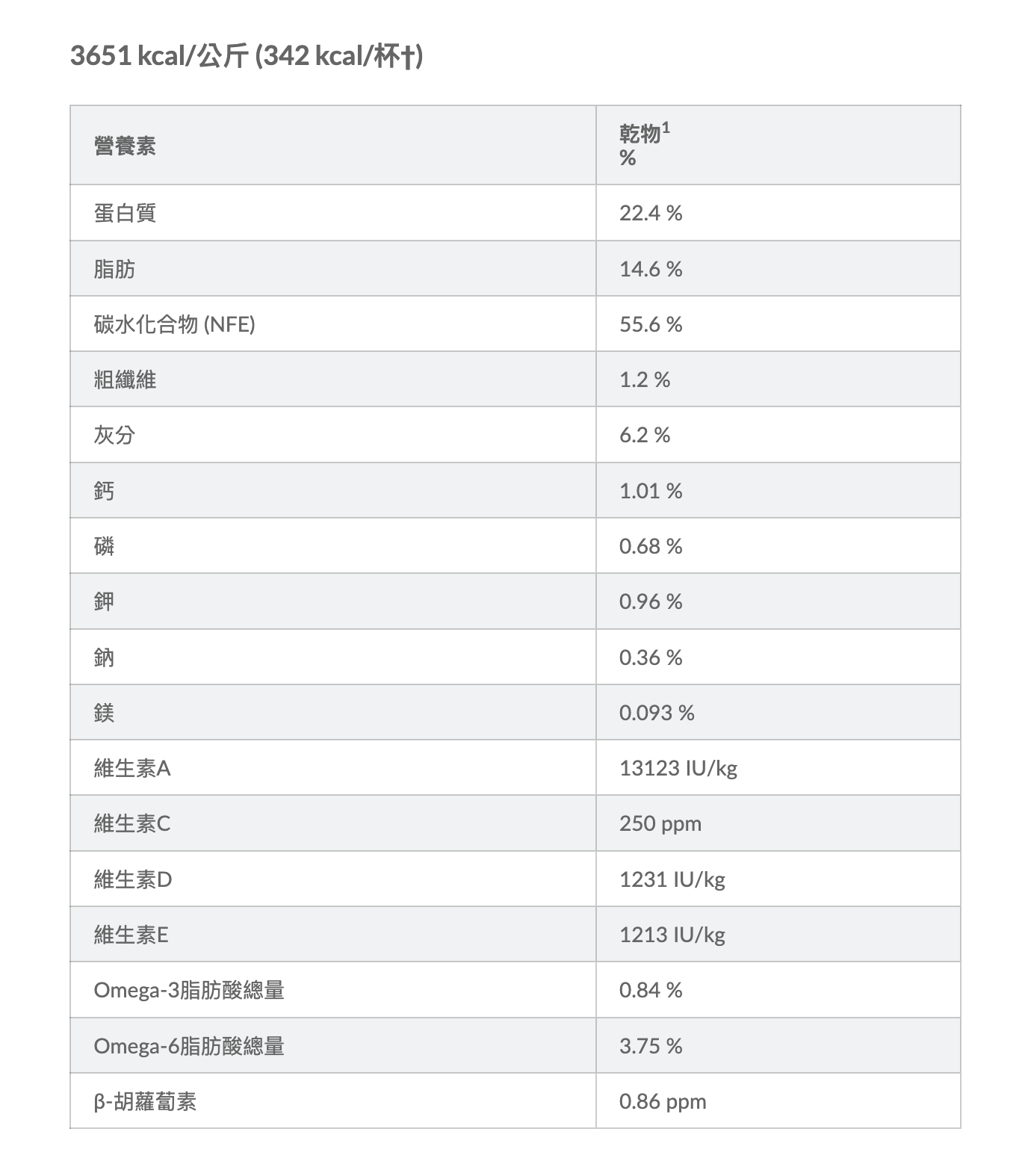Click the 22.4 % protein value
1028x1176 pixels.
[651, 213]
